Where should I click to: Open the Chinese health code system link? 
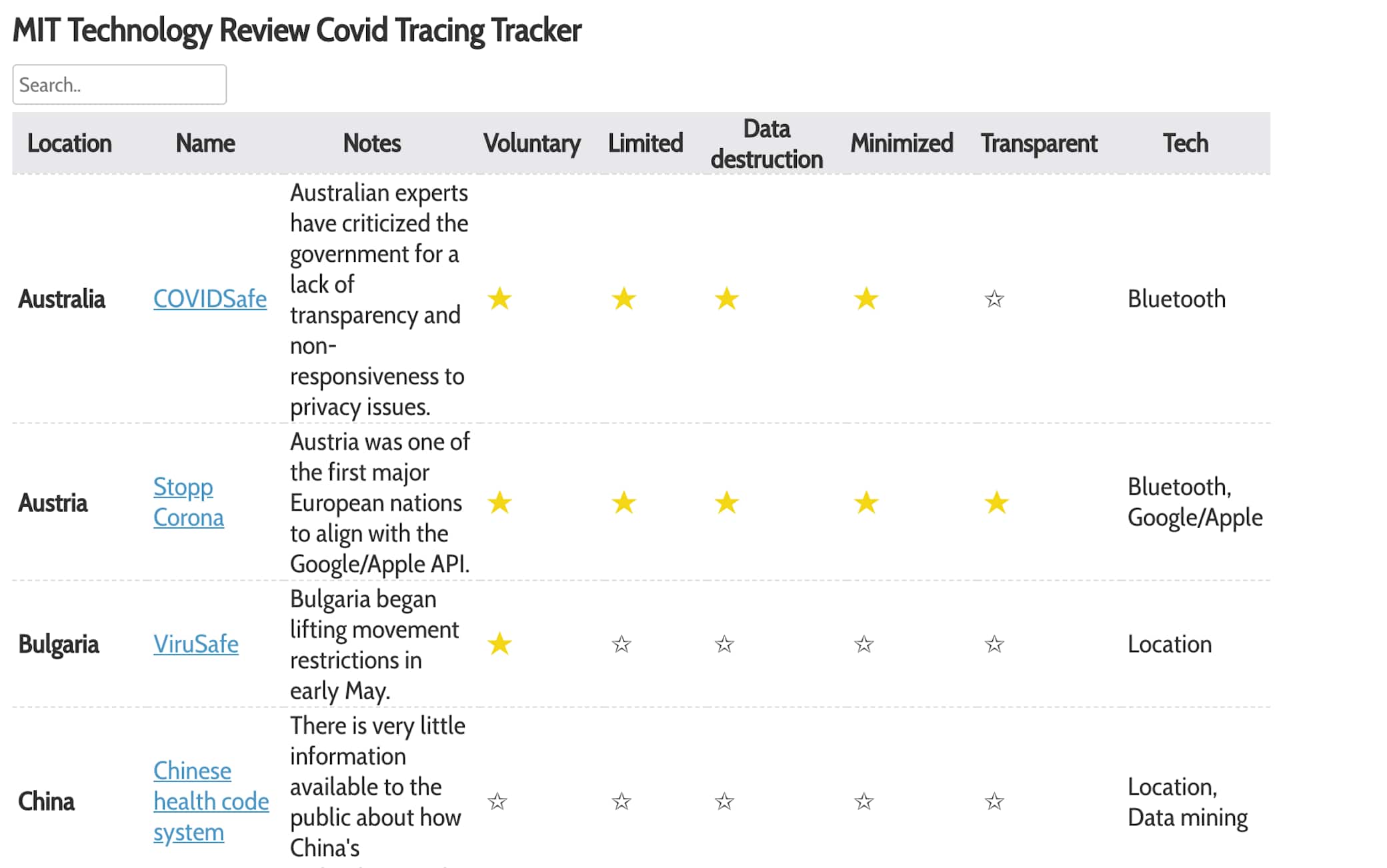211,801
